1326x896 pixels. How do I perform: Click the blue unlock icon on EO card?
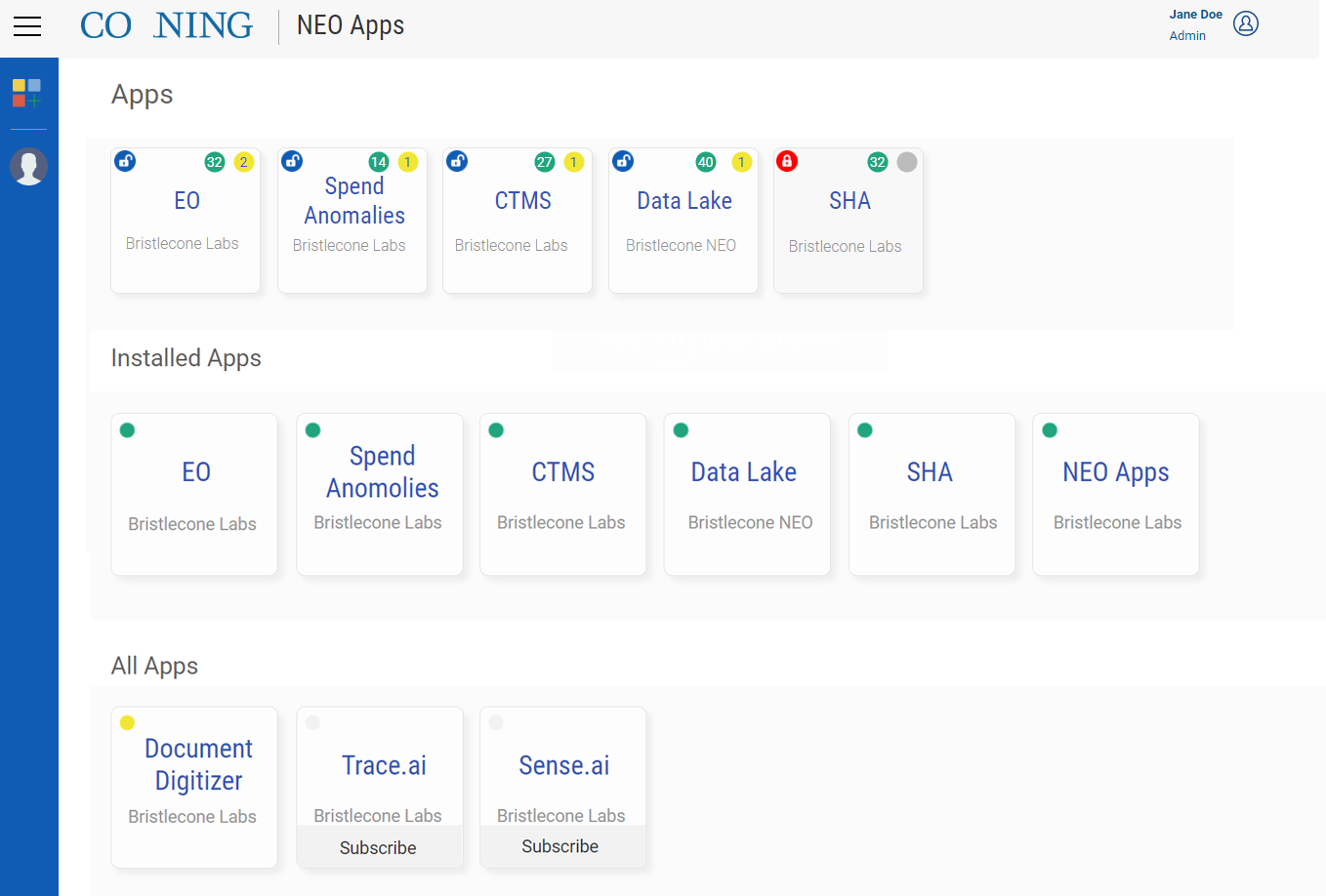pyautogui.click(x=125, y=161)
